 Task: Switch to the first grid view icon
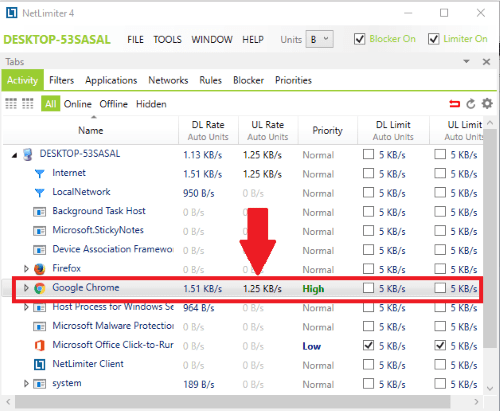click(11, 104)
